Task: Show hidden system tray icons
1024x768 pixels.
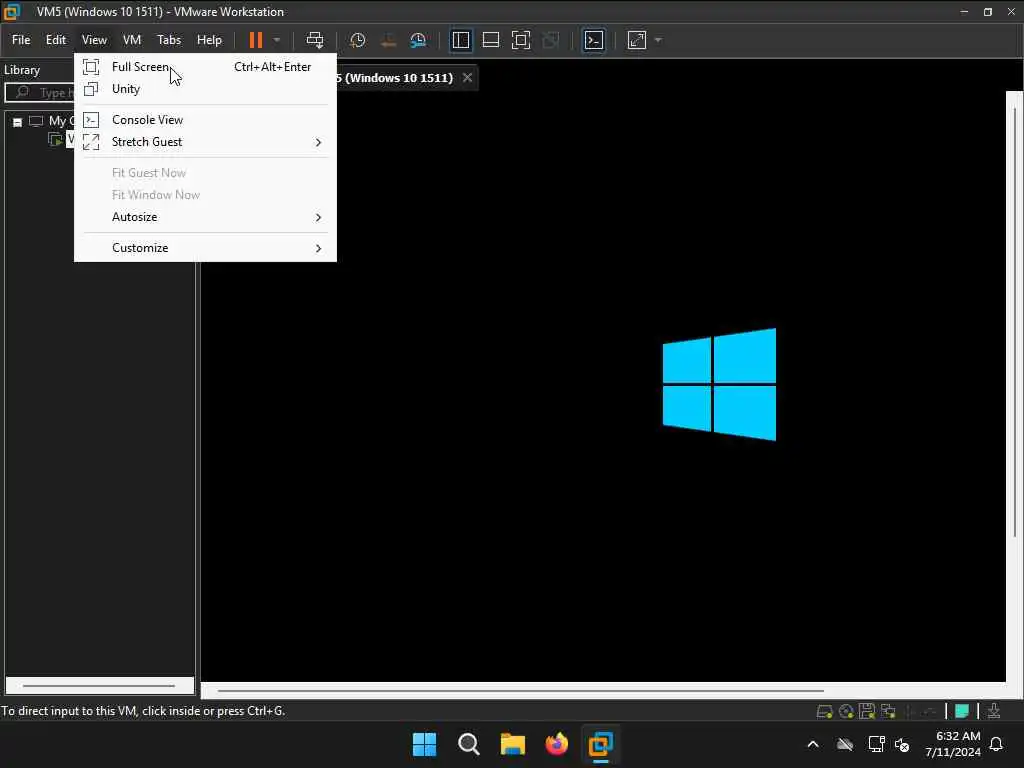Action: [x=813, y=744]
